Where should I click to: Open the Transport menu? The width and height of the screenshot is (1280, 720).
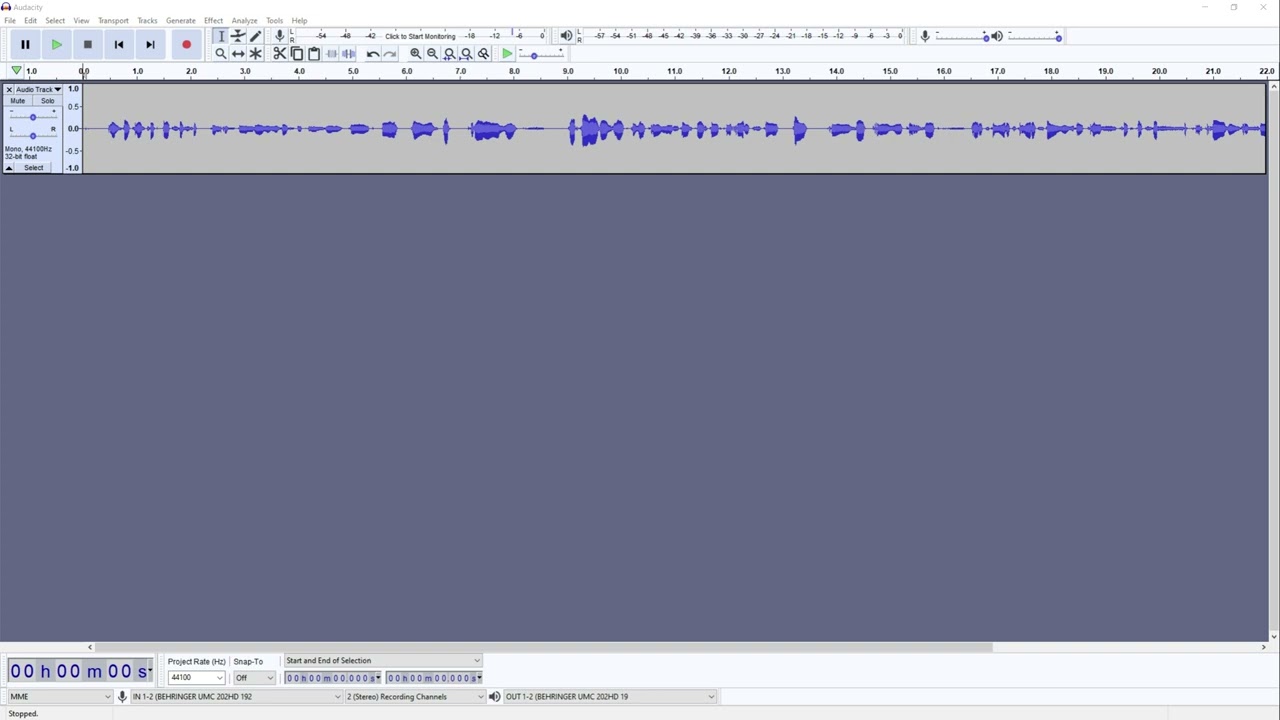point(113,20)
